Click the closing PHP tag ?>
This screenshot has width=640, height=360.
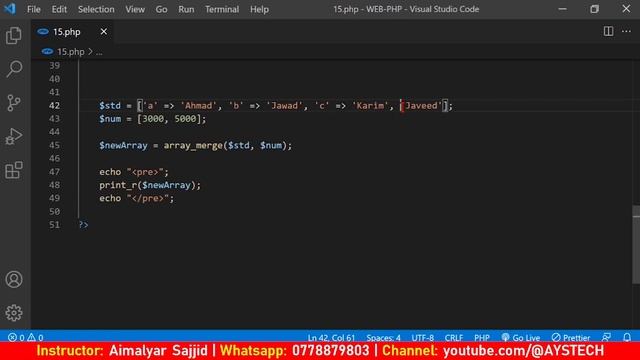[x=83, y=225]
